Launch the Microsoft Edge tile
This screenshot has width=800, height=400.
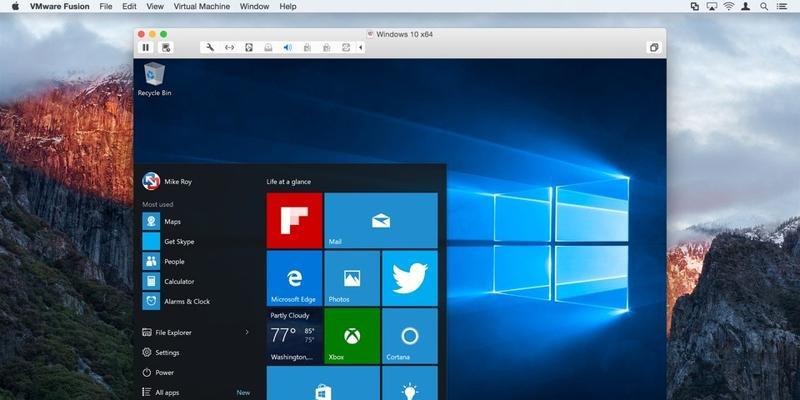[x=294, y=278]
